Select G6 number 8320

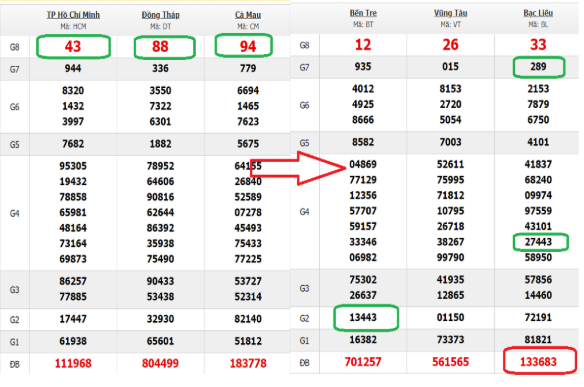point(73,91)
